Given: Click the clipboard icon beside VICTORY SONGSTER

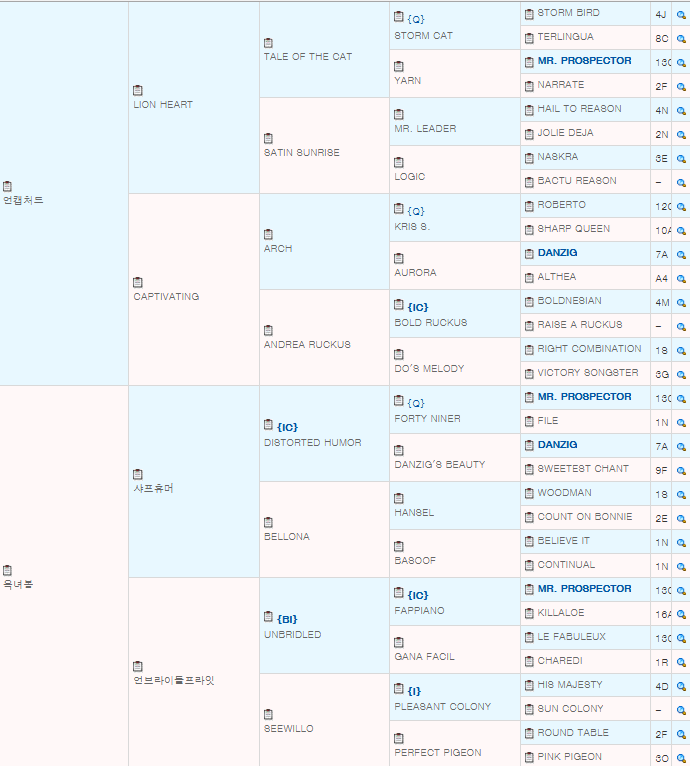Looking at the screenshot, I should [529, 374].
